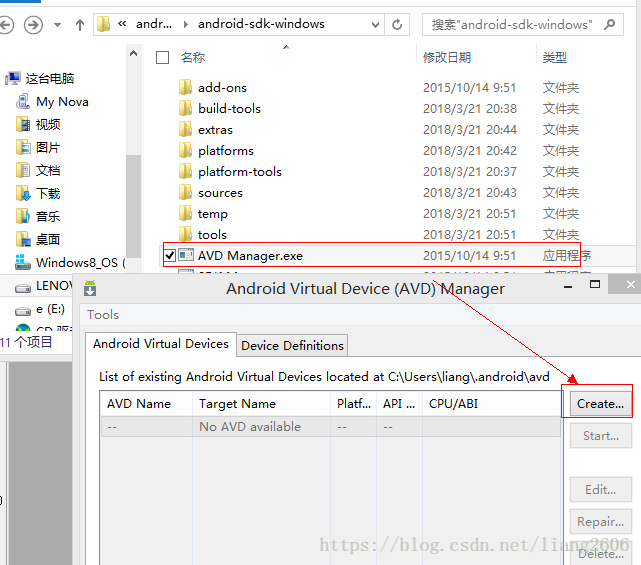Click the Repair... button
The width and height of the screenshot is (641, 565).
[x=601, y=522]
